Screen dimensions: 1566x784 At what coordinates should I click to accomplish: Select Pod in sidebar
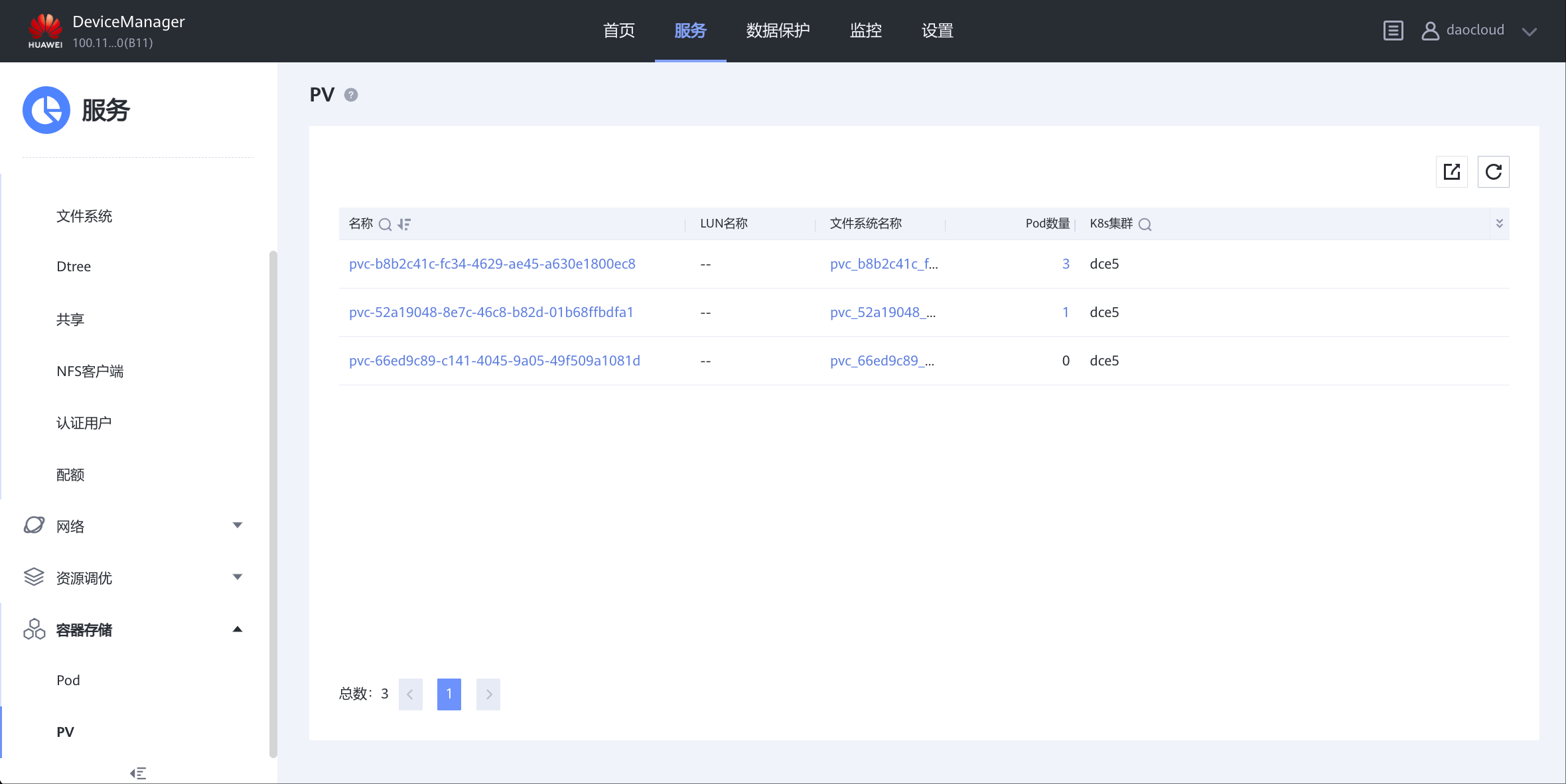click(68, 680)
